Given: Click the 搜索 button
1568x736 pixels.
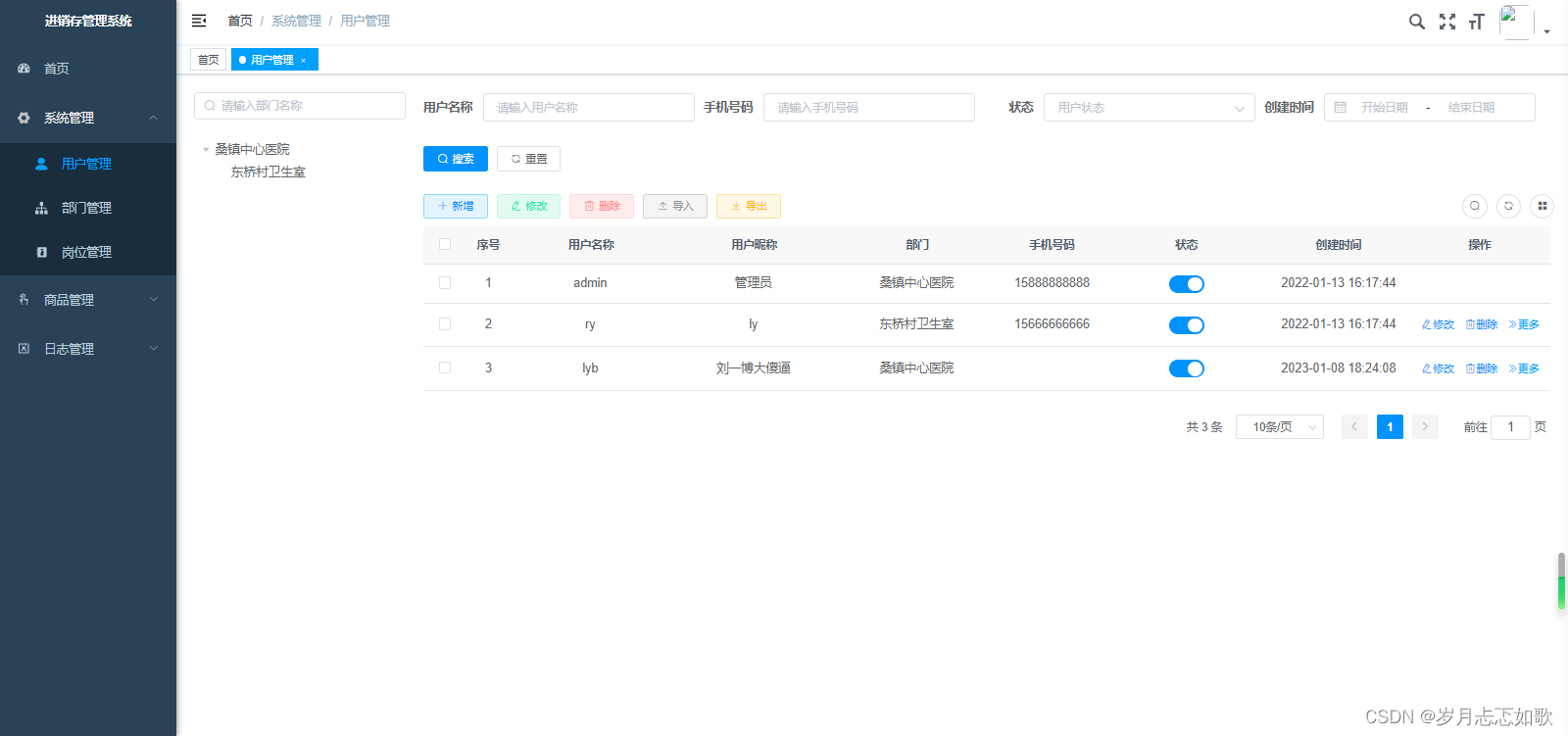Looking at the screenshot, I should [x=456, y=159].
